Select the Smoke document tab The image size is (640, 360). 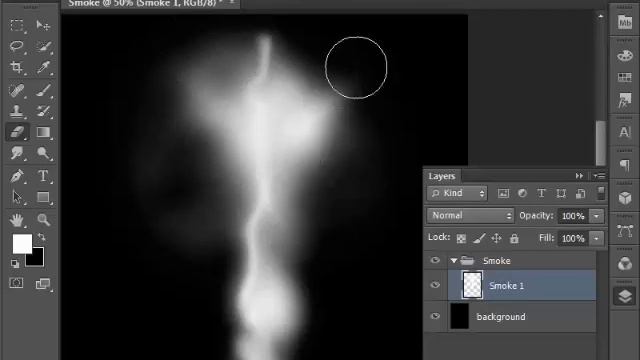(x=145, y=4)
